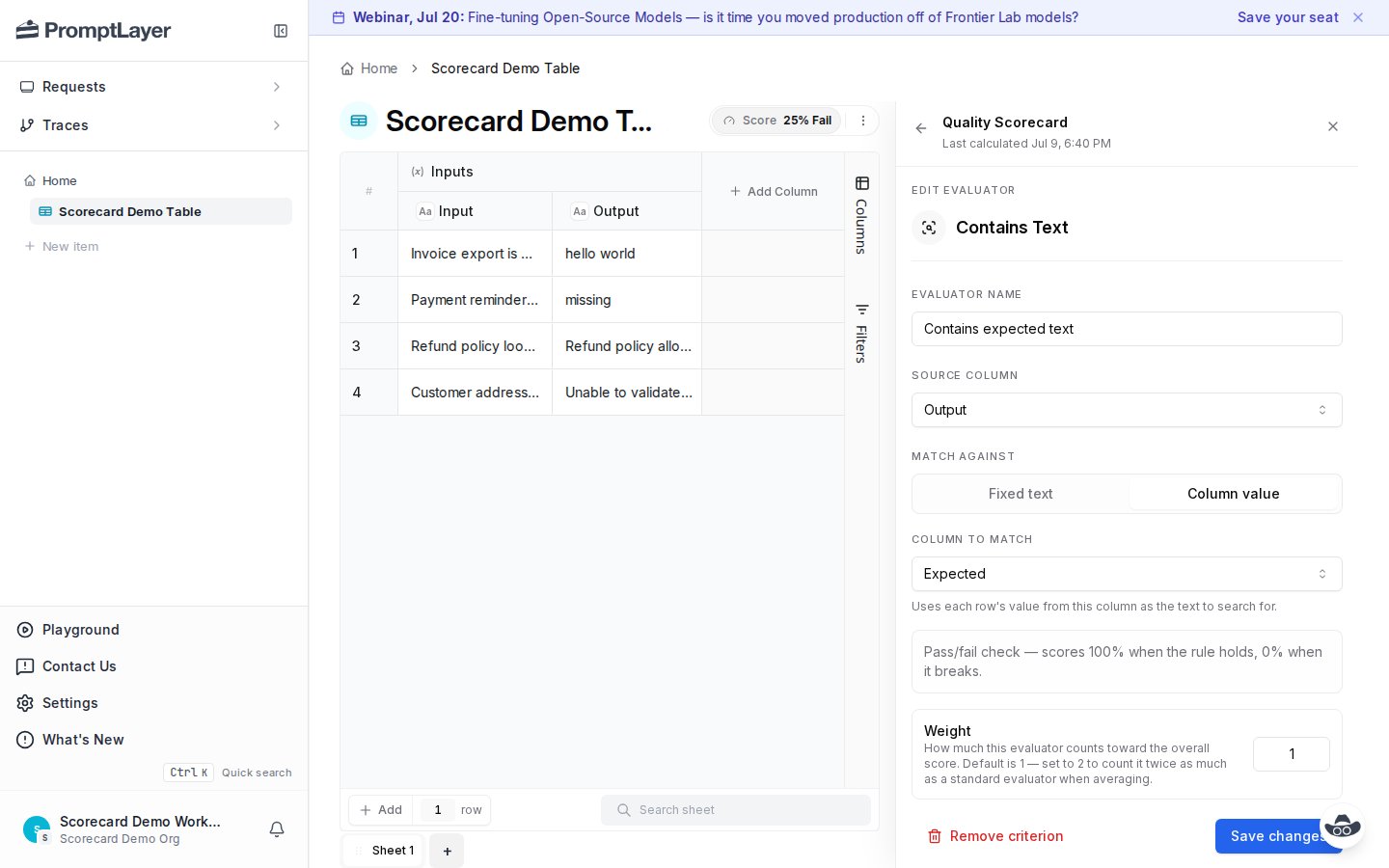
Task: Close the Quality Scorecard panel
Action: point(1333,126)
